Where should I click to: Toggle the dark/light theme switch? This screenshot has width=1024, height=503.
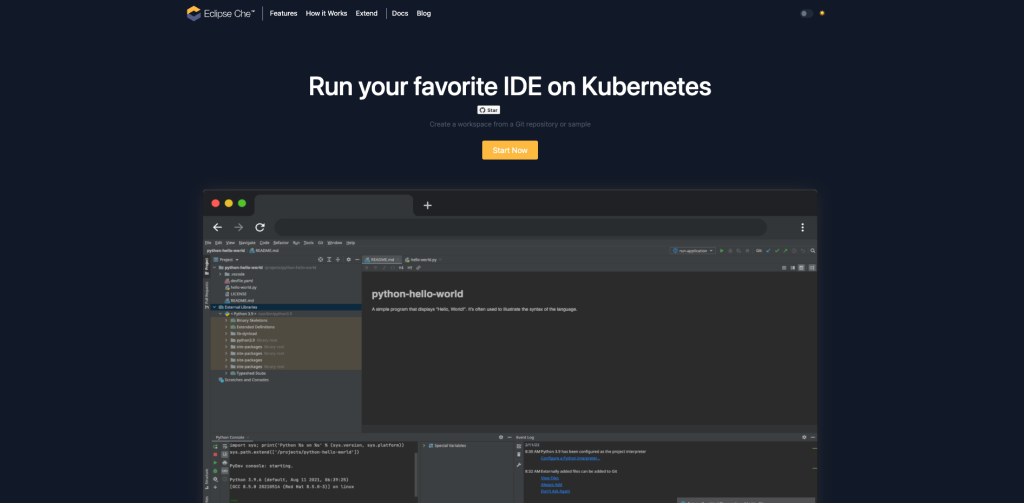[x=807, y=13]
